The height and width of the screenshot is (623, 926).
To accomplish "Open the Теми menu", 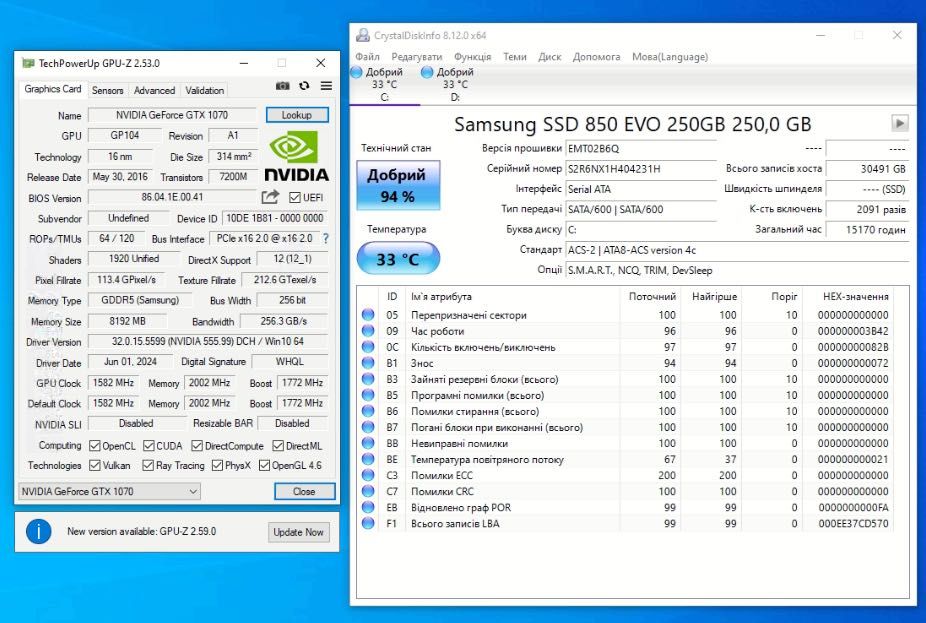I will [514, 57].
